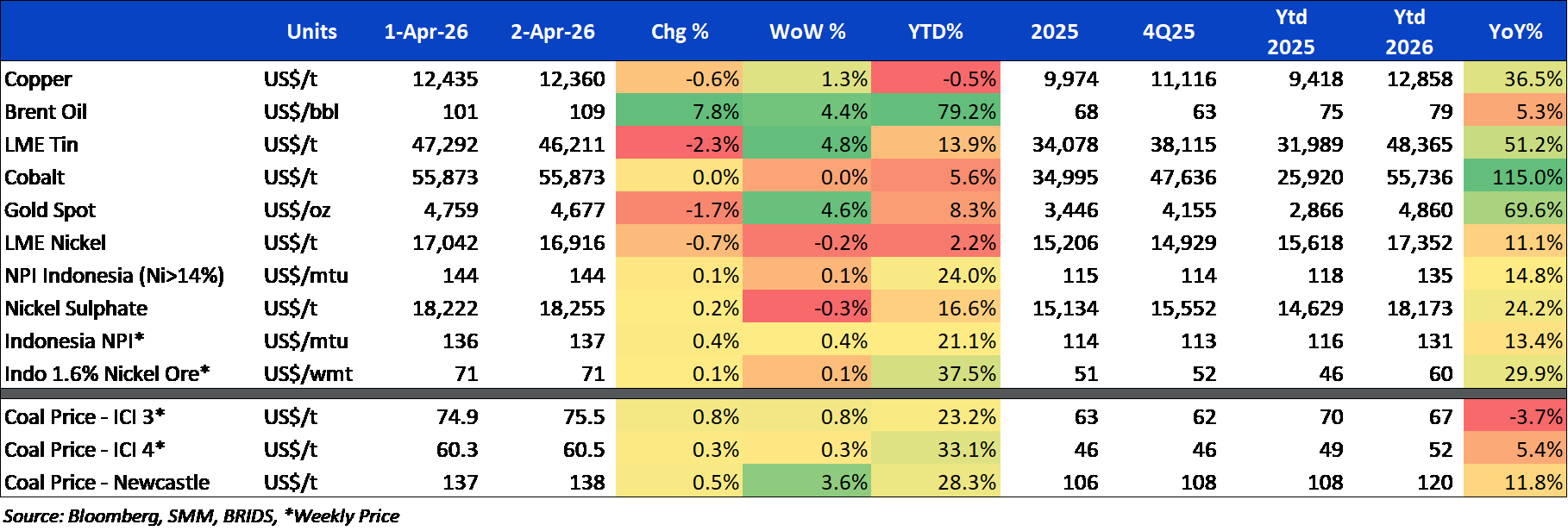Click the red -0.5% YTD cell
1568x531 pixels.
(x=936, y=79)
